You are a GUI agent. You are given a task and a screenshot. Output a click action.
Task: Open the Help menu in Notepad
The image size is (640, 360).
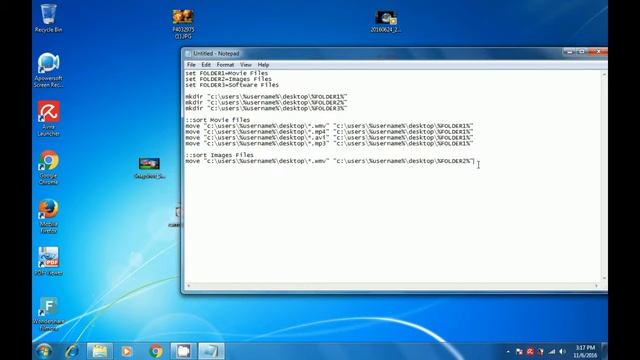(263, 65)
